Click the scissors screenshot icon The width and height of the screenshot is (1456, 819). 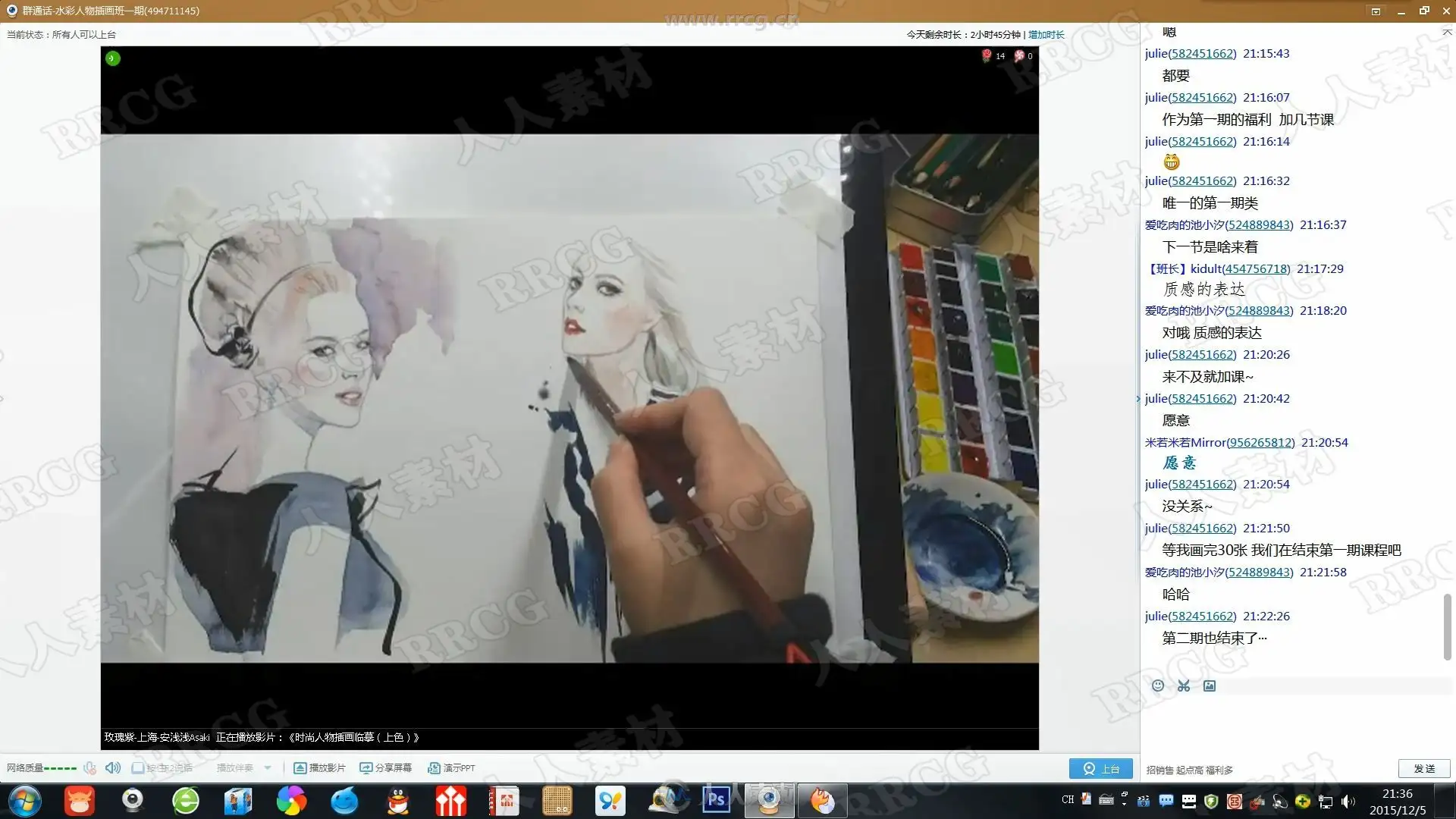point(1184,686)
